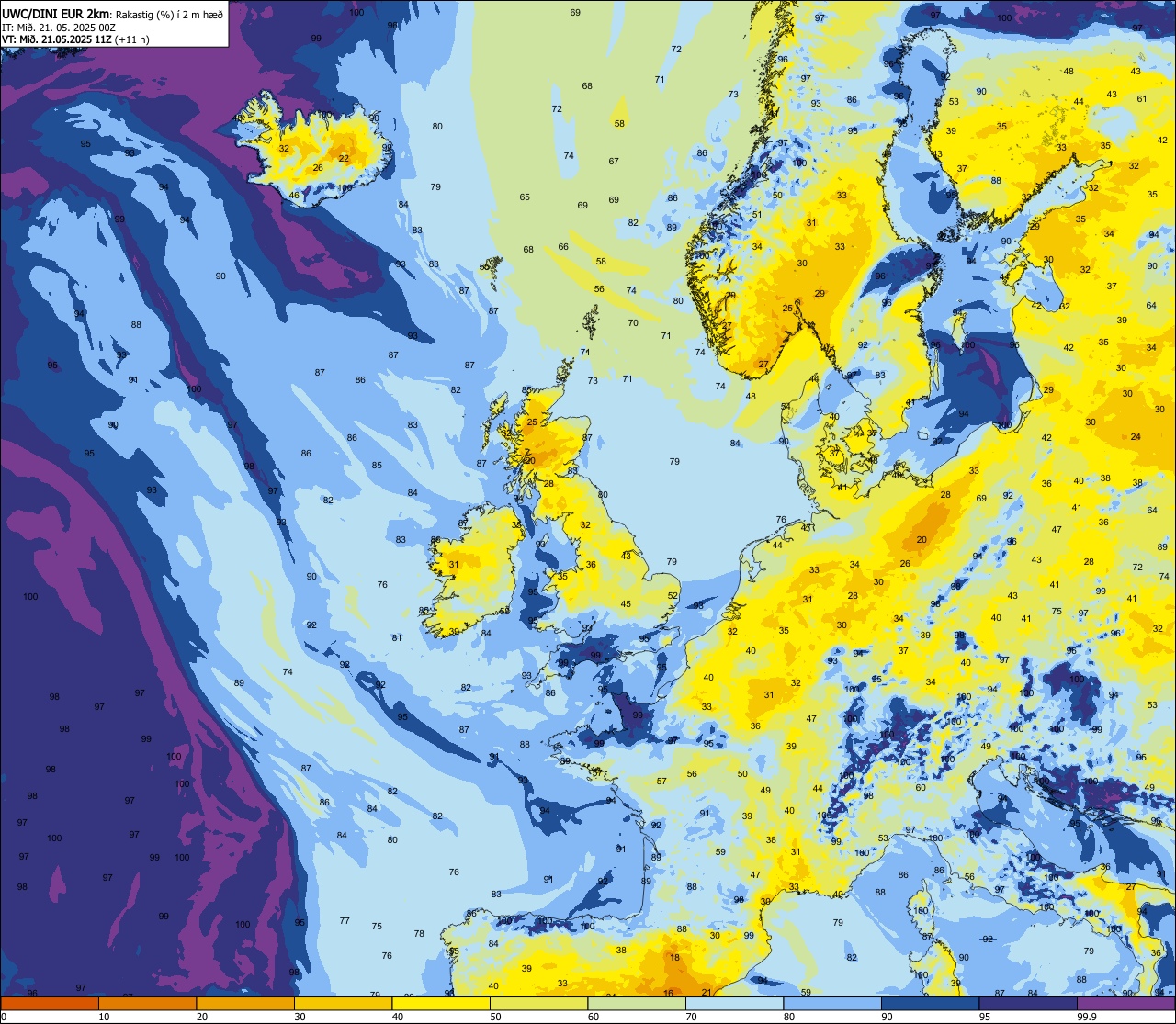Click the 70–80 light blue legend swatch
Screen dimensions: 1176x1024
click(734, 1003)
